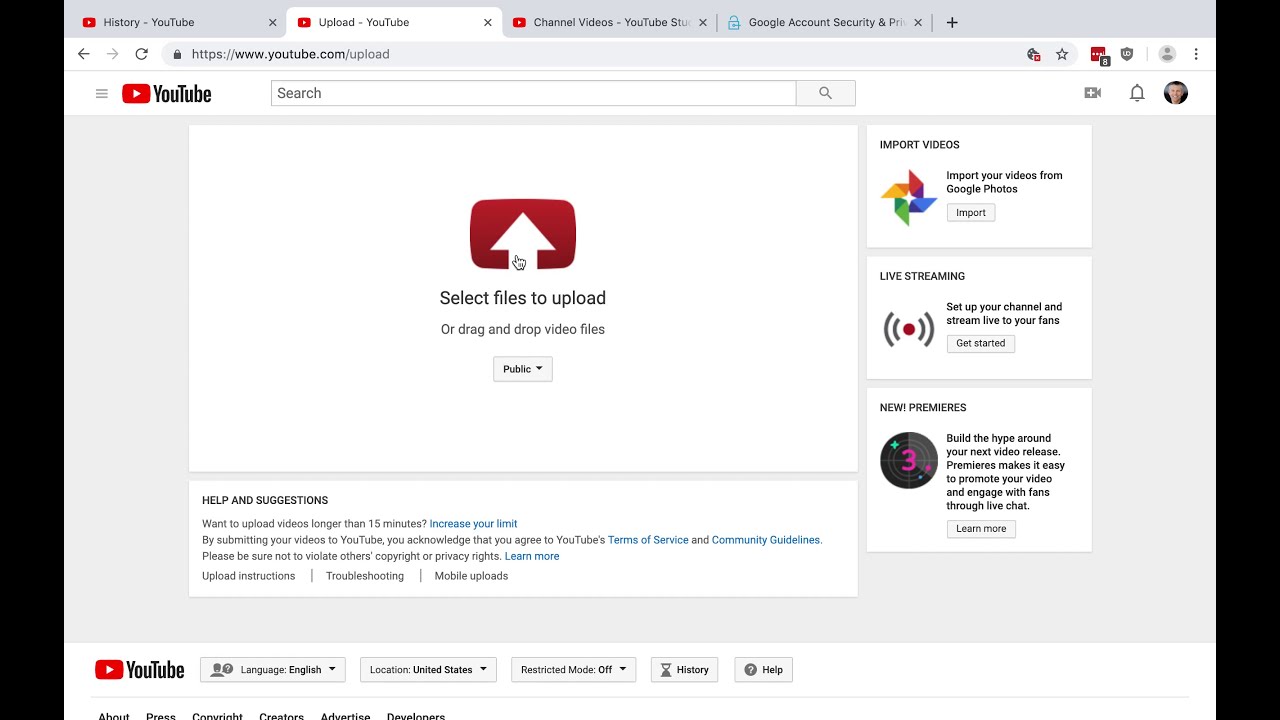
Task: Open the Troubleshooting link
Action: [365, 576]
